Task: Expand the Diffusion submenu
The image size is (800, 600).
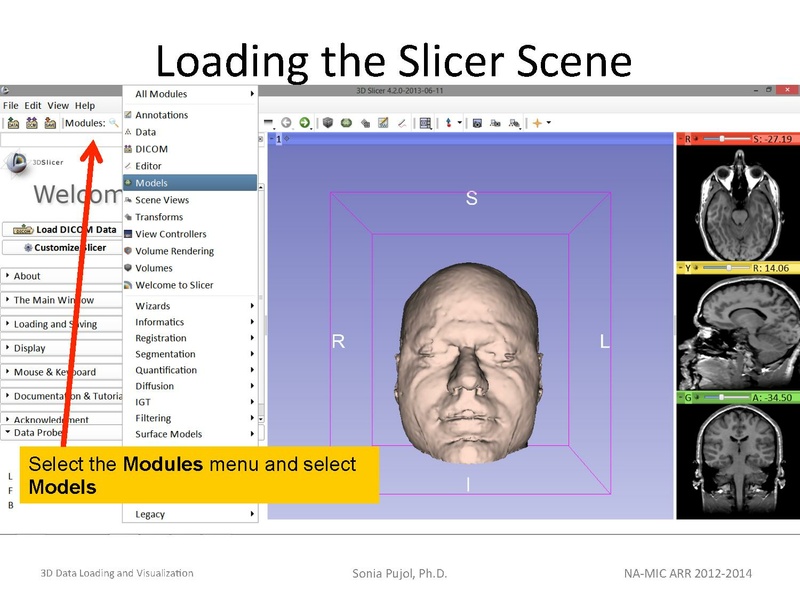Action: coord(190,386)
